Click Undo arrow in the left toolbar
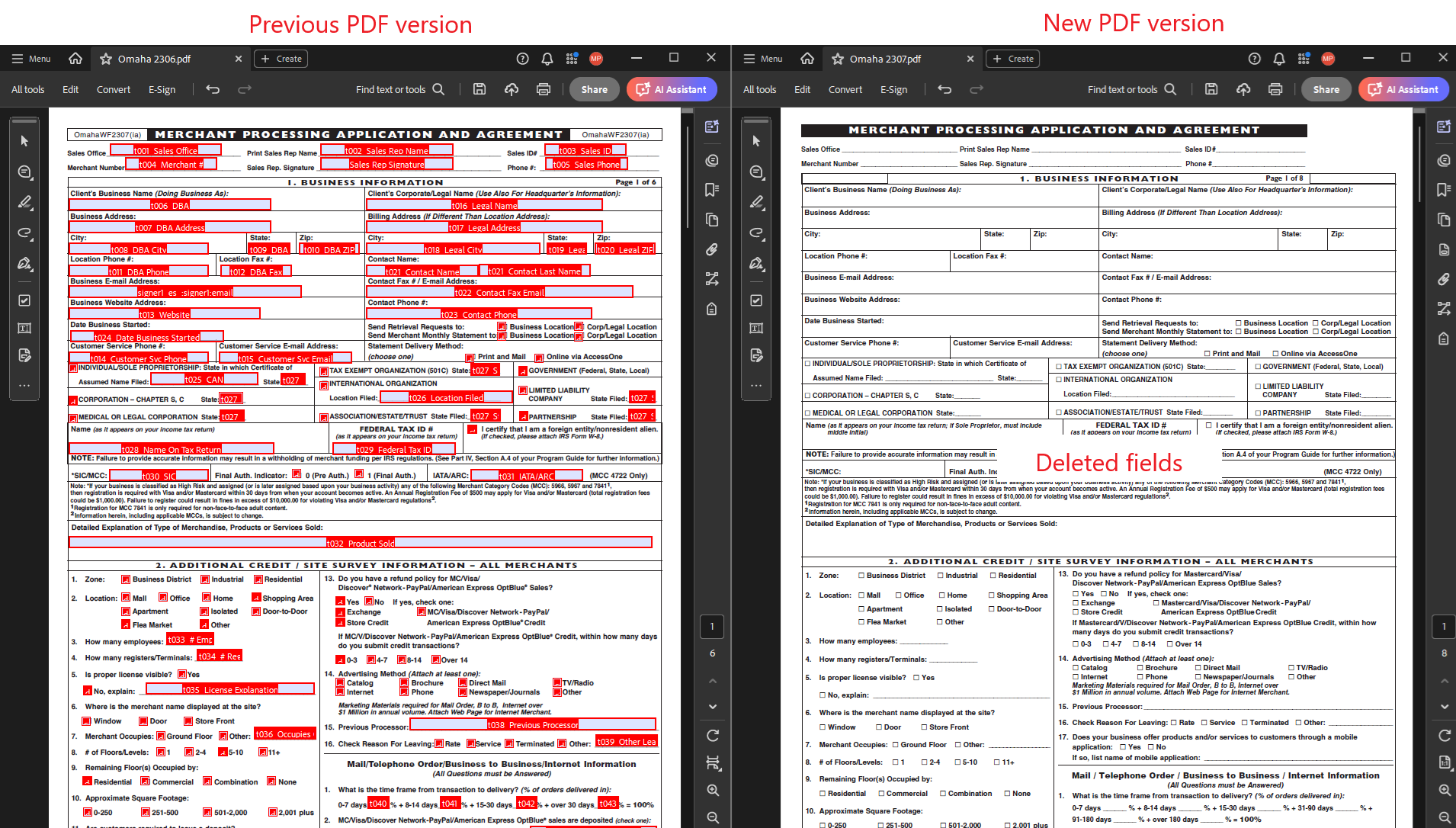The image size is (1456, 828). [x=213, y=89]
